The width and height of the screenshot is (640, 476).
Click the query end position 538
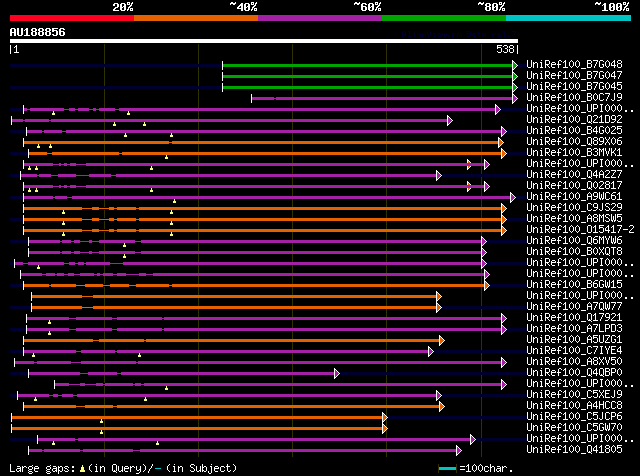pos(505,49)
